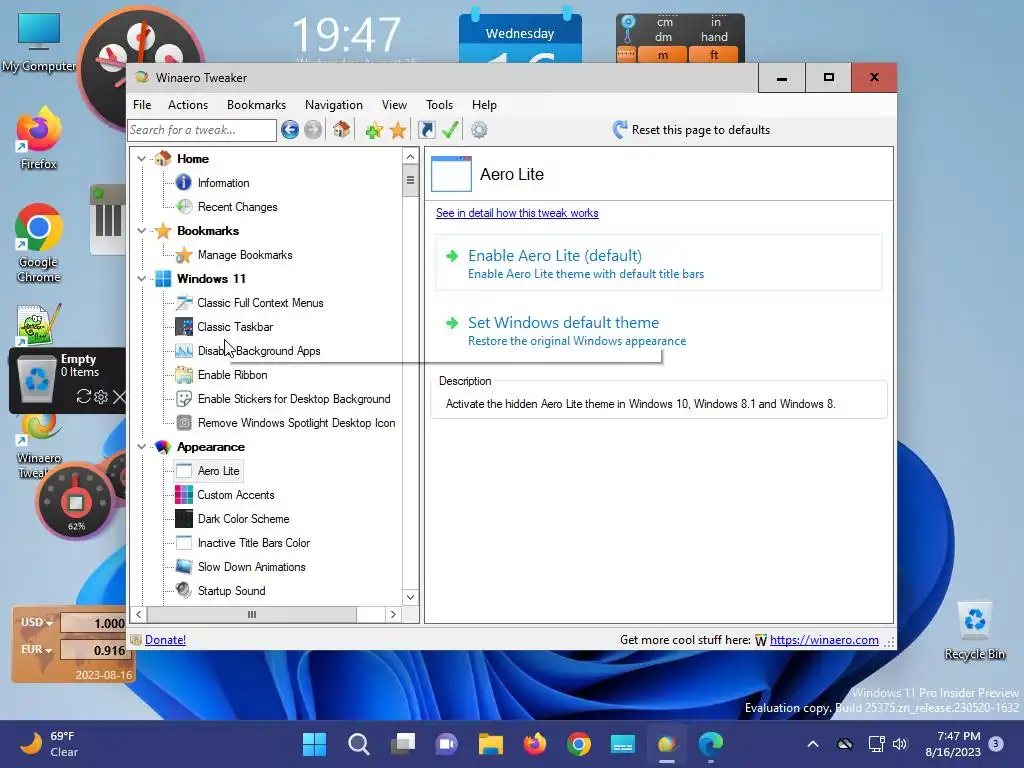This screenshot has width=1024, height=768.
Task: Click Reset this page to defaults
Action: pos(692,130)
